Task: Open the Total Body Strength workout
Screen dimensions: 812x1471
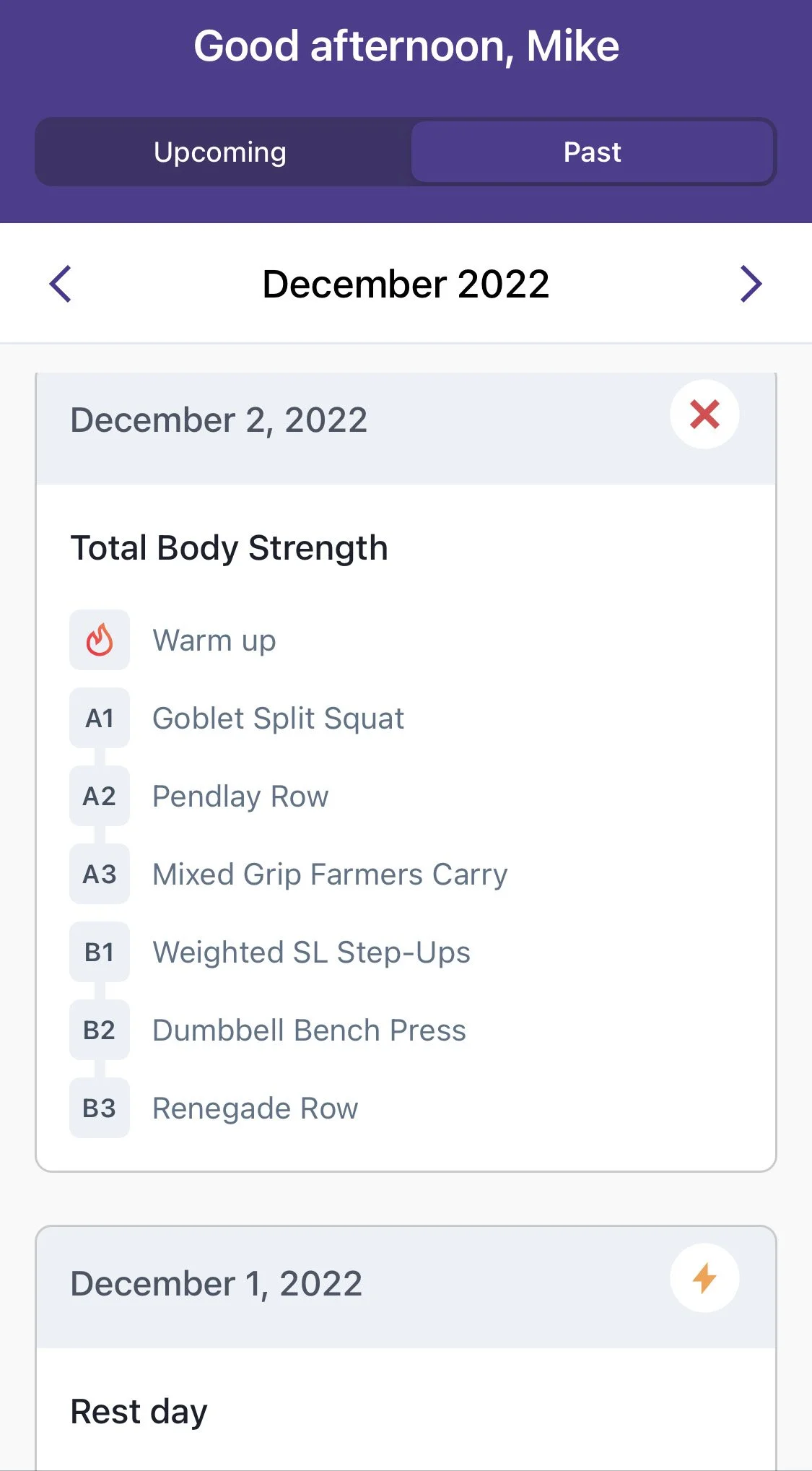Action: [x=229, y=547]
